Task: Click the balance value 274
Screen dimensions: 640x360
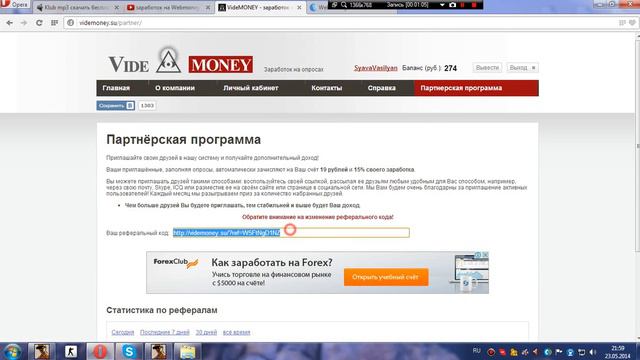Action: pos(450,68)
